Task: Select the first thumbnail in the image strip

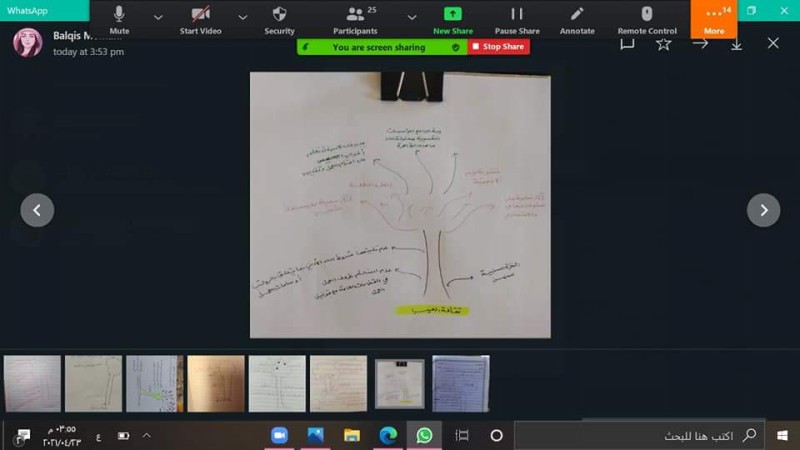Action: pyautogui.click(x=32, y=383)
